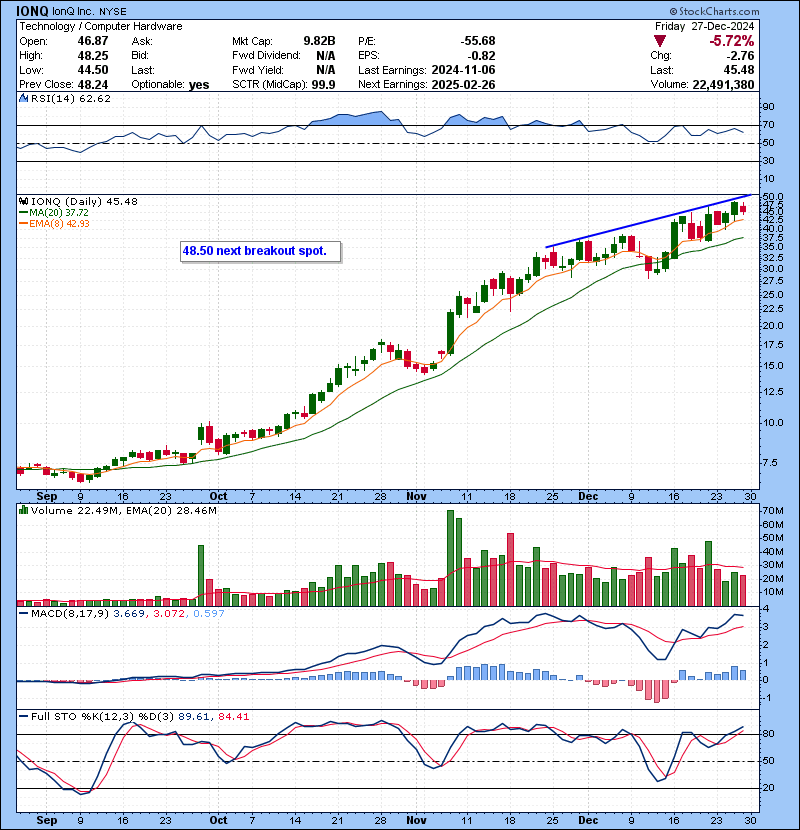Click the stochastic %D value 84.41
Image resolution: width=800 pixels, height=830 pixels.
(x=233, y=717)
